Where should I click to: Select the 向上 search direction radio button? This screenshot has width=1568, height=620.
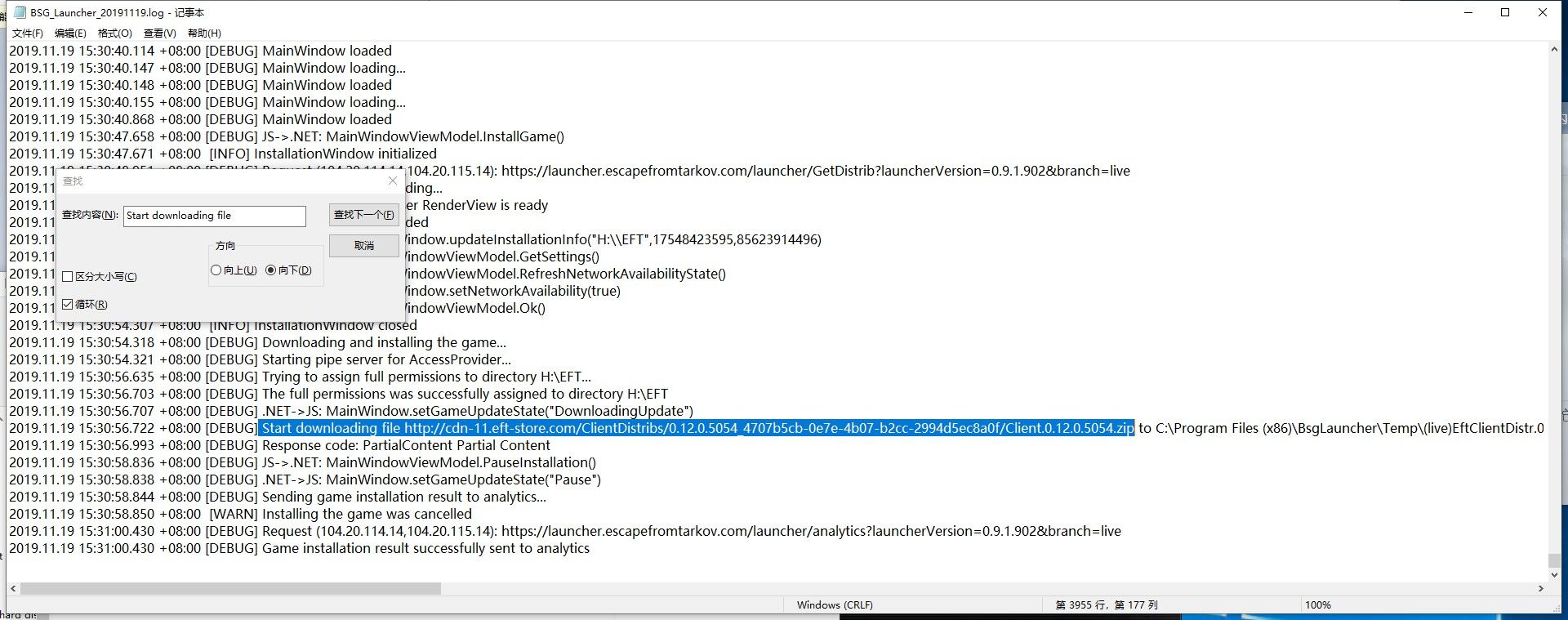[x=216, y=270]
